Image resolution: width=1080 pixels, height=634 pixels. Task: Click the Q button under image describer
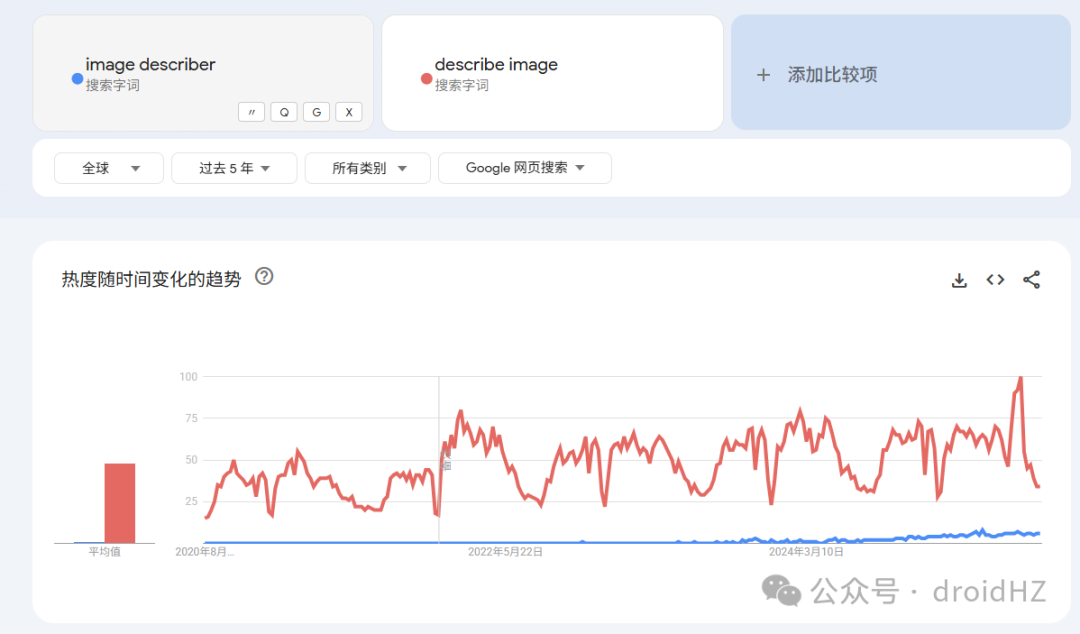tap(284, 112)
